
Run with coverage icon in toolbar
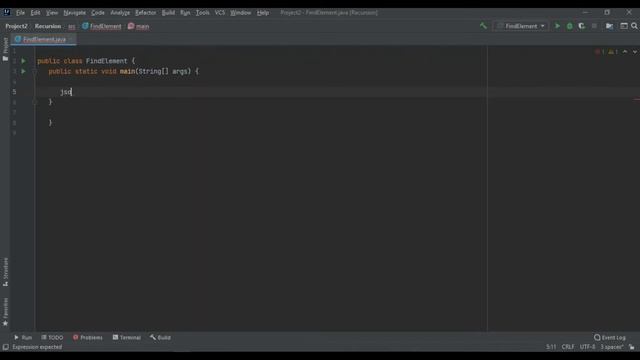tap(582, 26)
